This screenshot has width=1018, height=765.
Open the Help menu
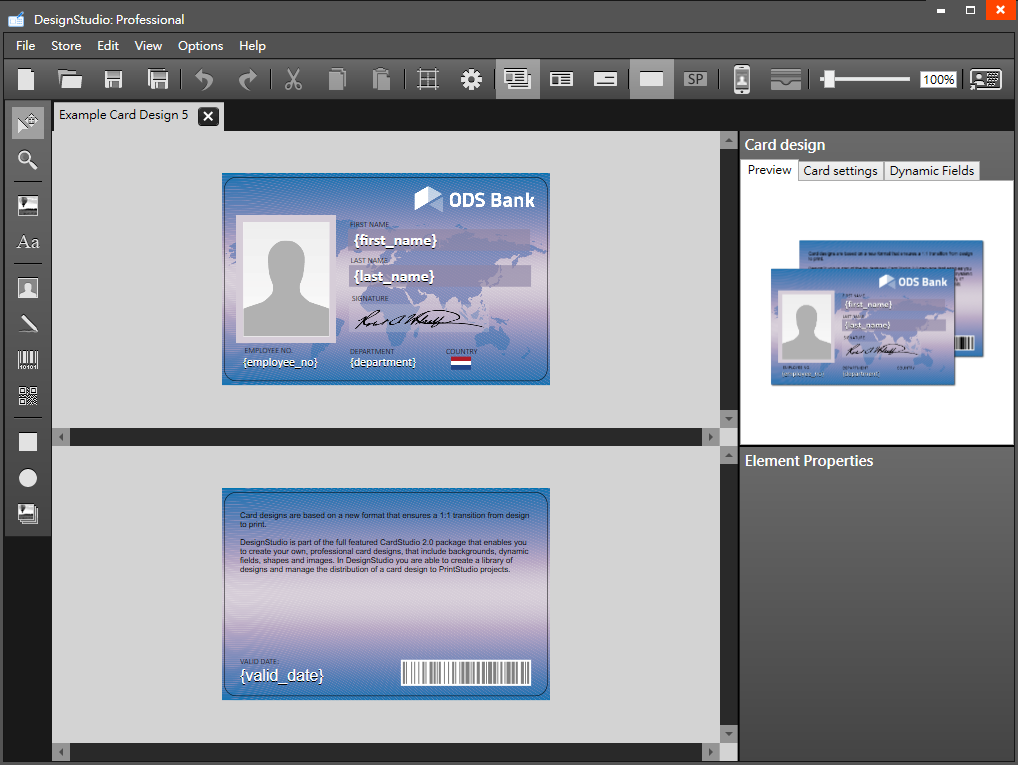tap(252, 45)
